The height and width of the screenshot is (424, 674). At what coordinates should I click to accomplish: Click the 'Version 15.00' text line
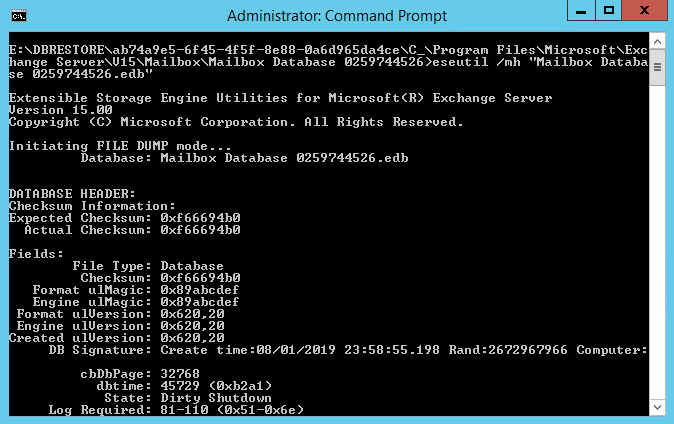61,110
